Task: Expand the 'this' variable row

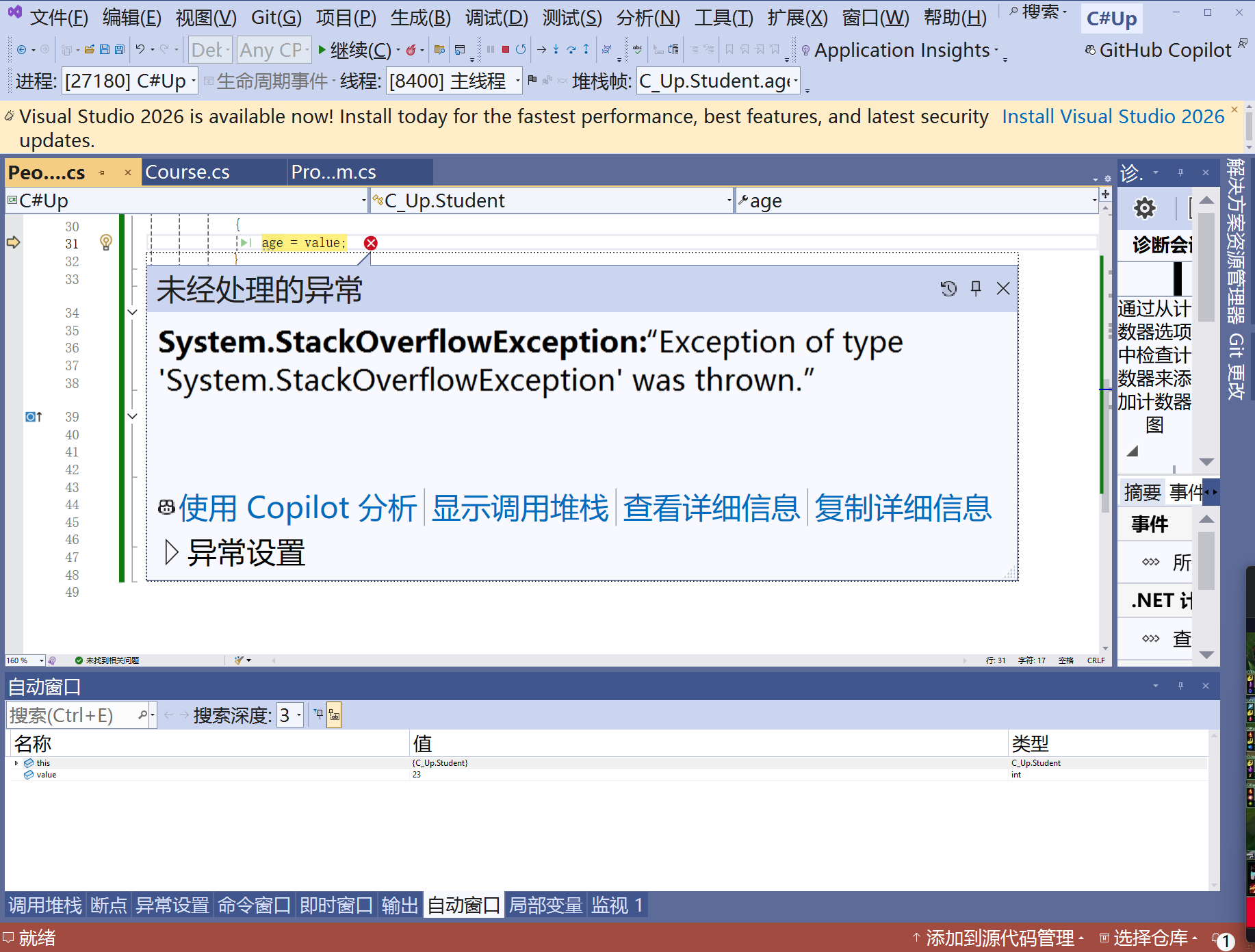Action: tap(16, 763)
